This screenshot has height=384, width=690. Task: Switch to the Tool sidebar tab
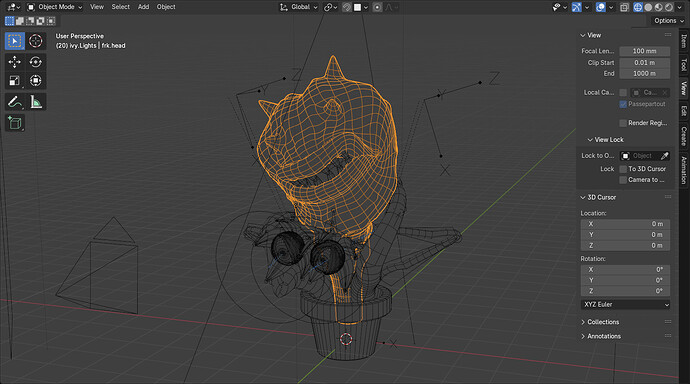(684, 65)
